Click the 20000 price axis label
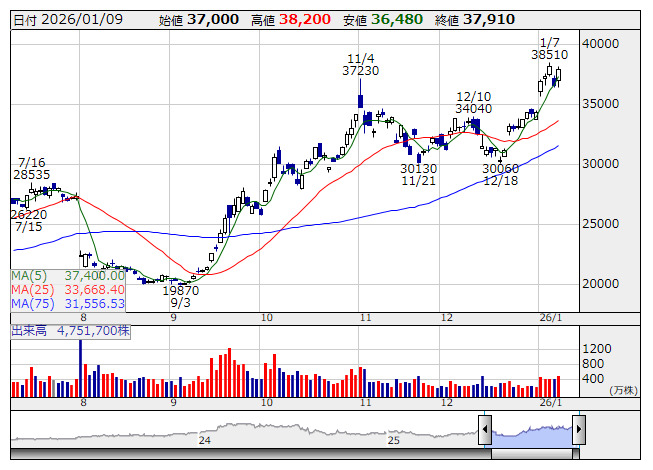This screenshot has height=470, width=653. pyautogui.click(x=600, y=283)
